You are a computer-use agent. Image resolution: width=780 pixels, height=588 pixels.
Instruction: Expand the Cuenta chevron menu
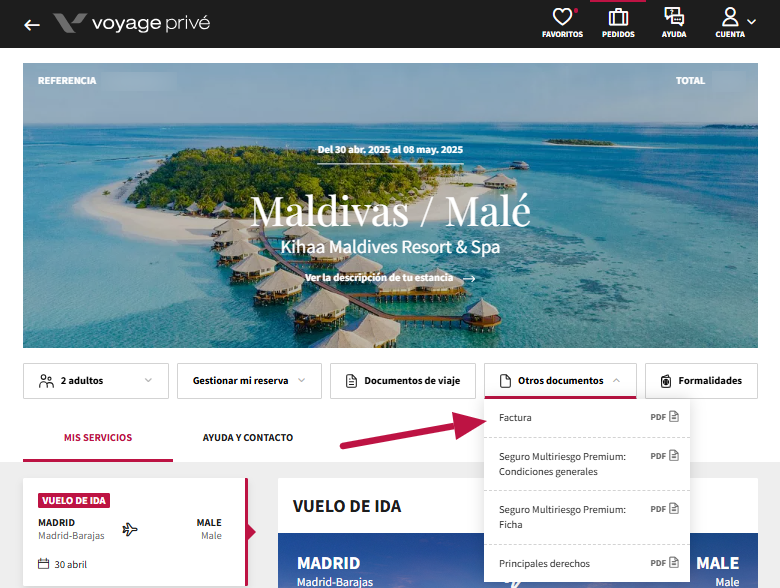(752, 22)
